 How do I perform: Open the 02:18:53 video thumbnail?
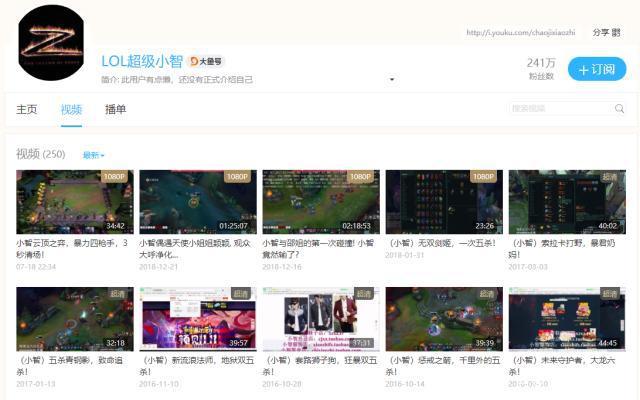point(321,202)
